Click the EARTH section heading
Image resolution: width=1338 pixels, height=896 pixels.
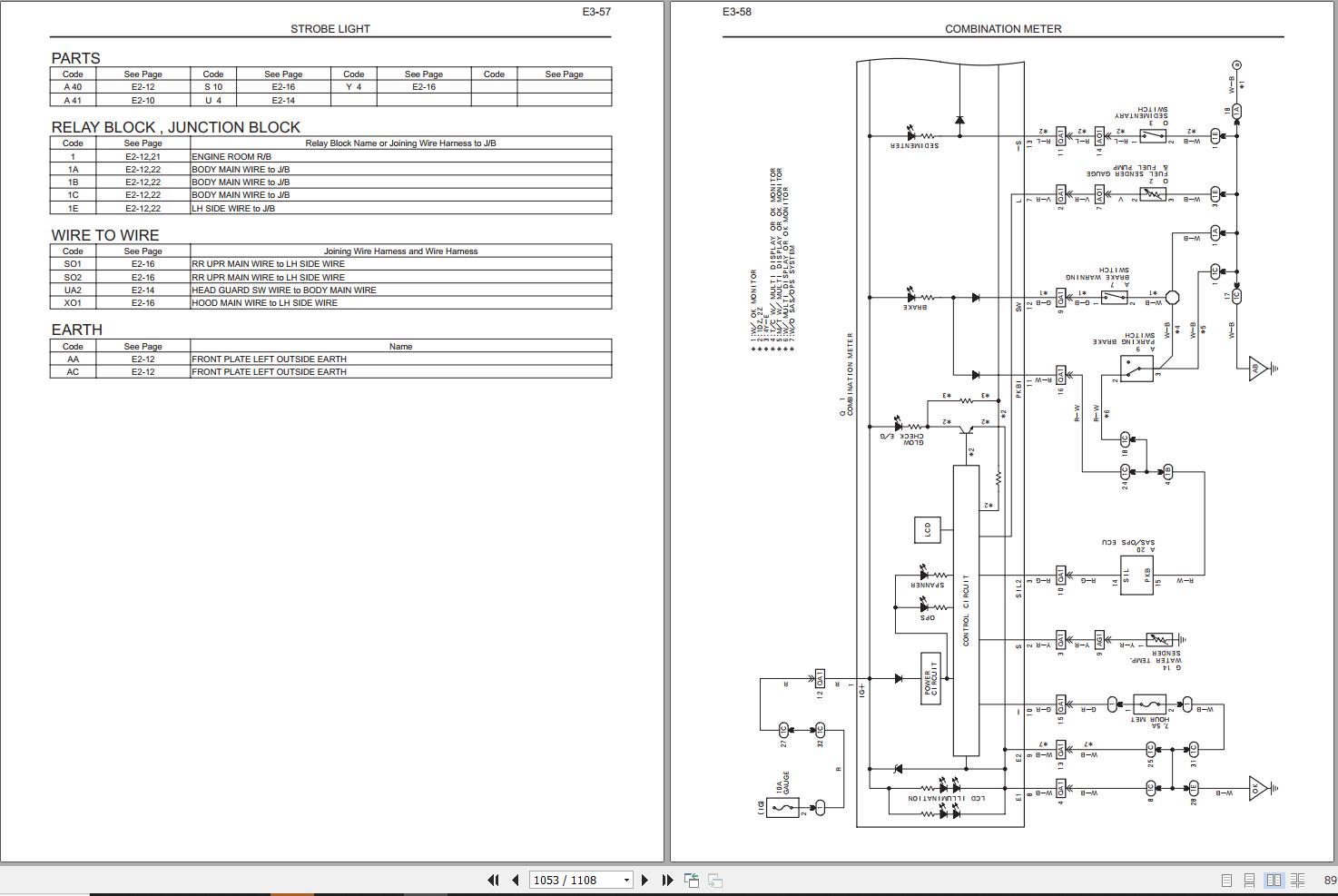76,330
